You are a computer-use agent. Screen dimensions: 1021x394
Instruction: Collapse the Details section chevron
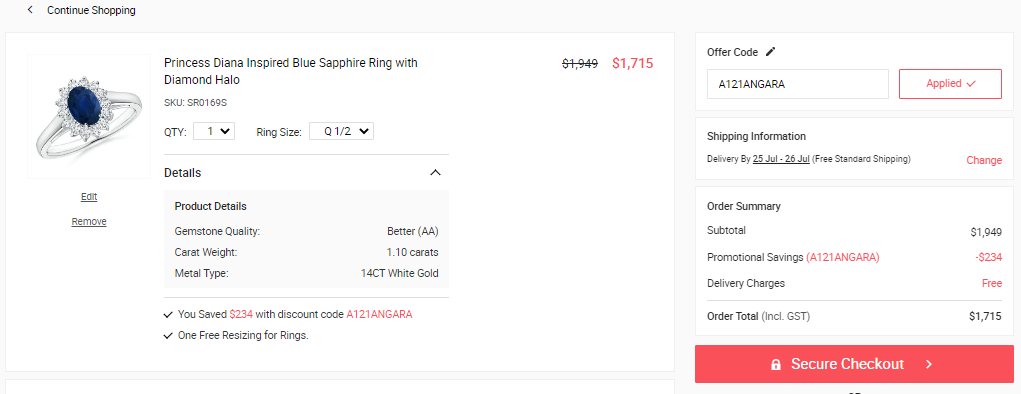click(436, 173)
